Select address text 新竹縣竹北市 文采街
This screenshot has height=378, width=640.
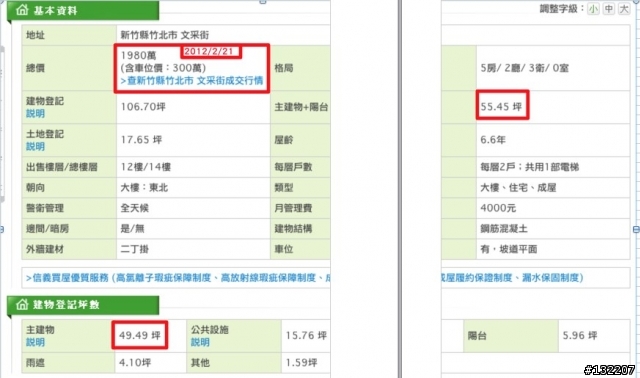[x=164, y=35]
